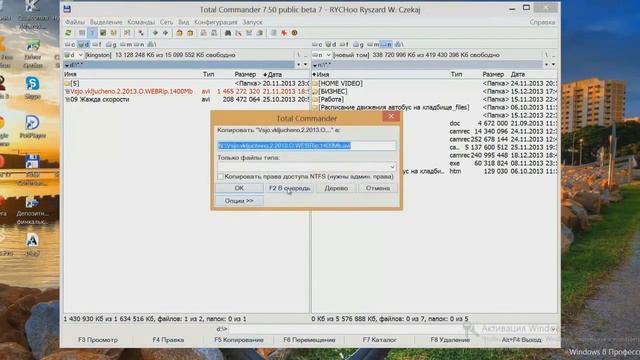
Task: Click the binoculars Search files toolbar icon
Action: 228,33
